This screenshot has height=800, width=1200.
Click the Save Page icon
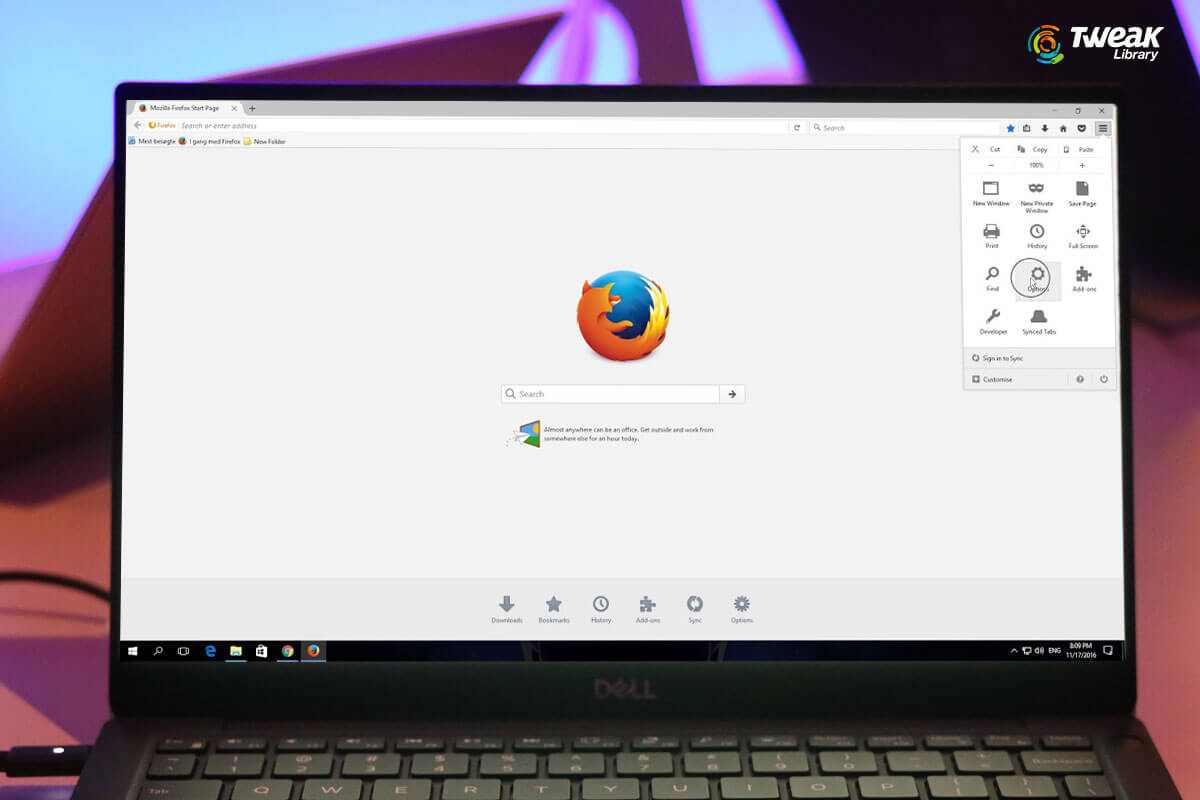1082,190
